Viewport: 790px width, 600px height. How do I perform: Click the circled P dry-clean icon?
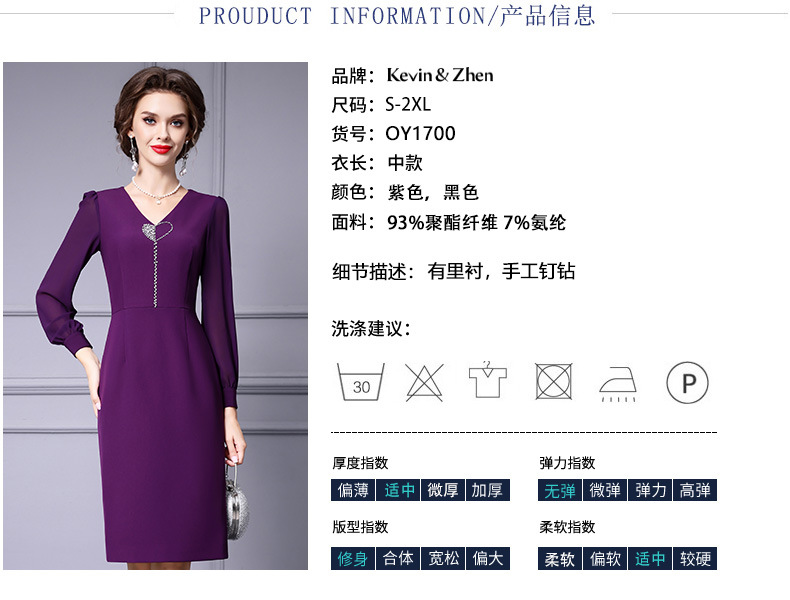[x=687, y=383]
